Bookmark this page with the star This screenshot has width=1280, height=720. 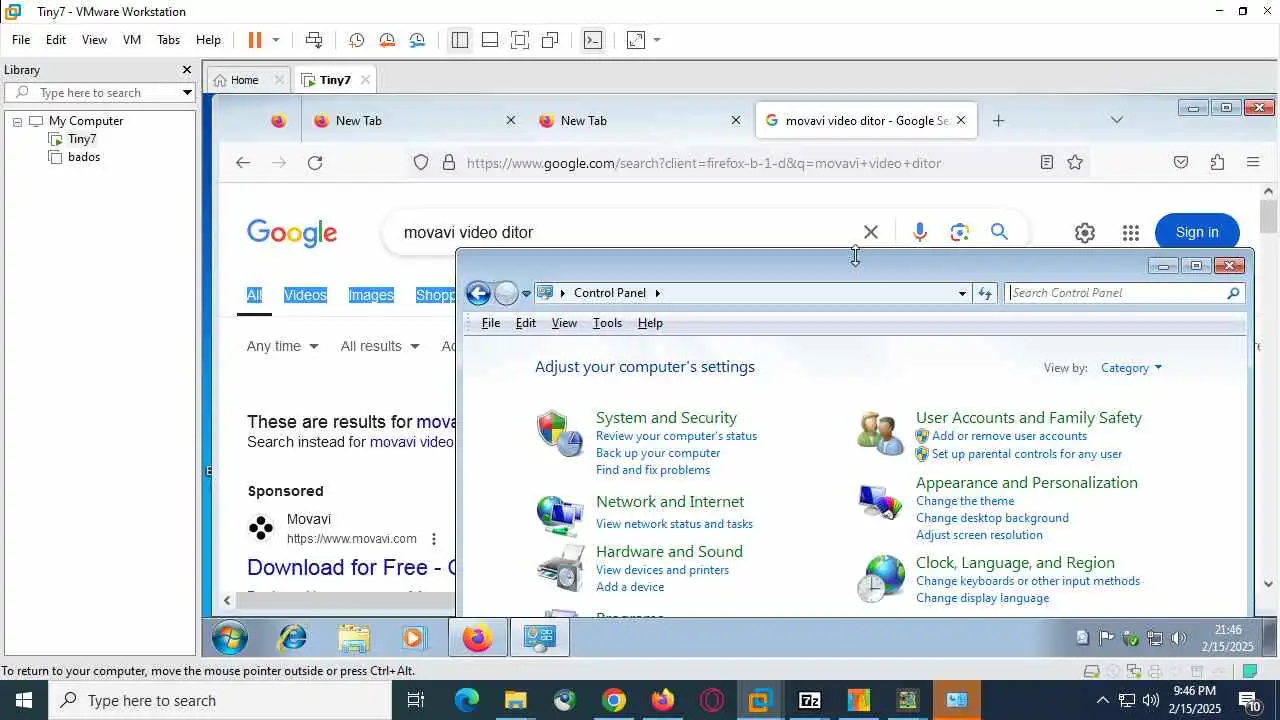(1075, 162)
